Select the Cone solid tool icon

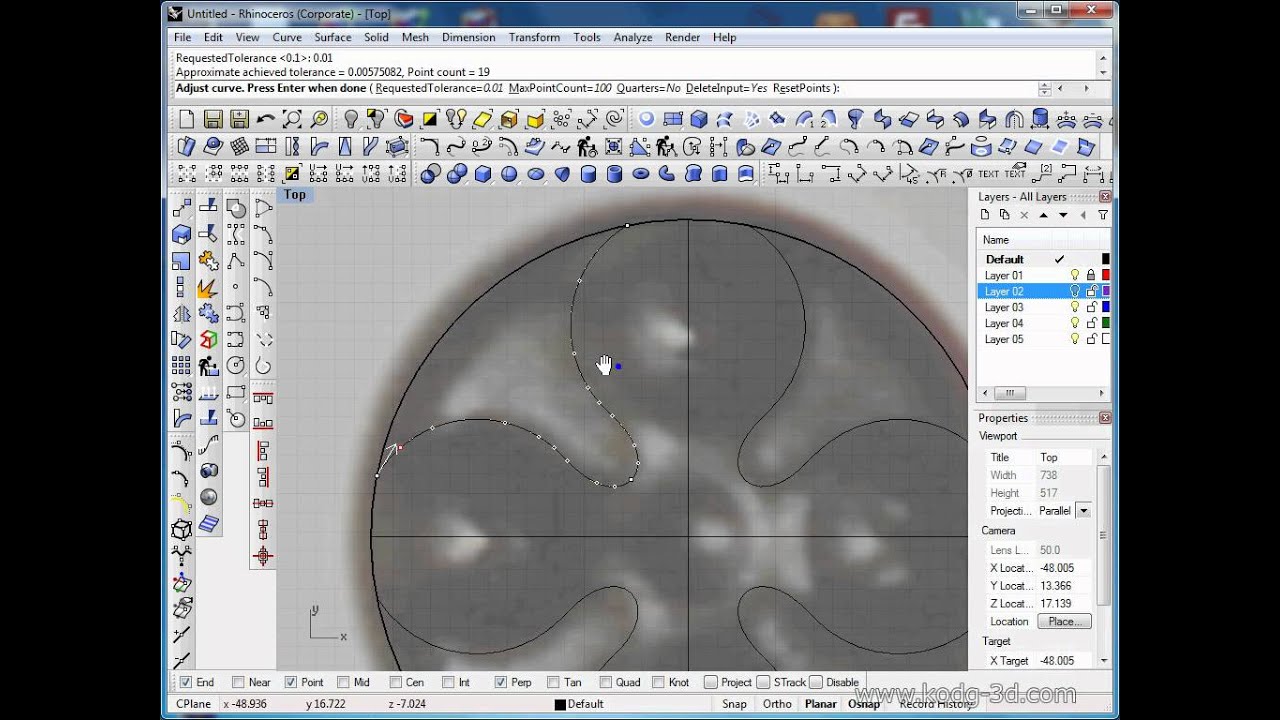(x=562, y=173)
